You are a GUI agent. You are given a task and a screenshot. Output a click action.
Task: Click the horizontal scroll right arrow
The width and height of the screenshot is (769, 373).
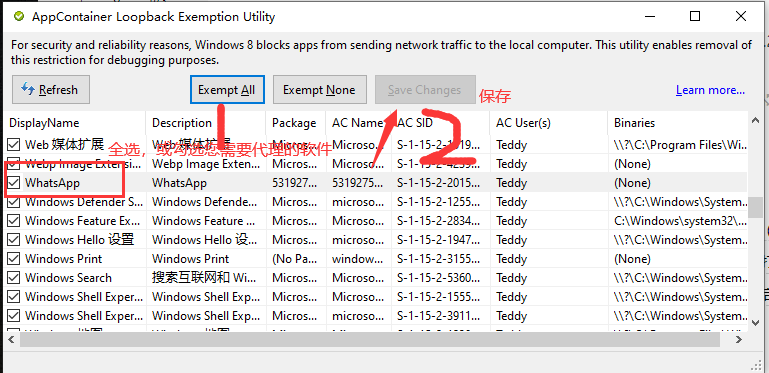pos(739,339)
